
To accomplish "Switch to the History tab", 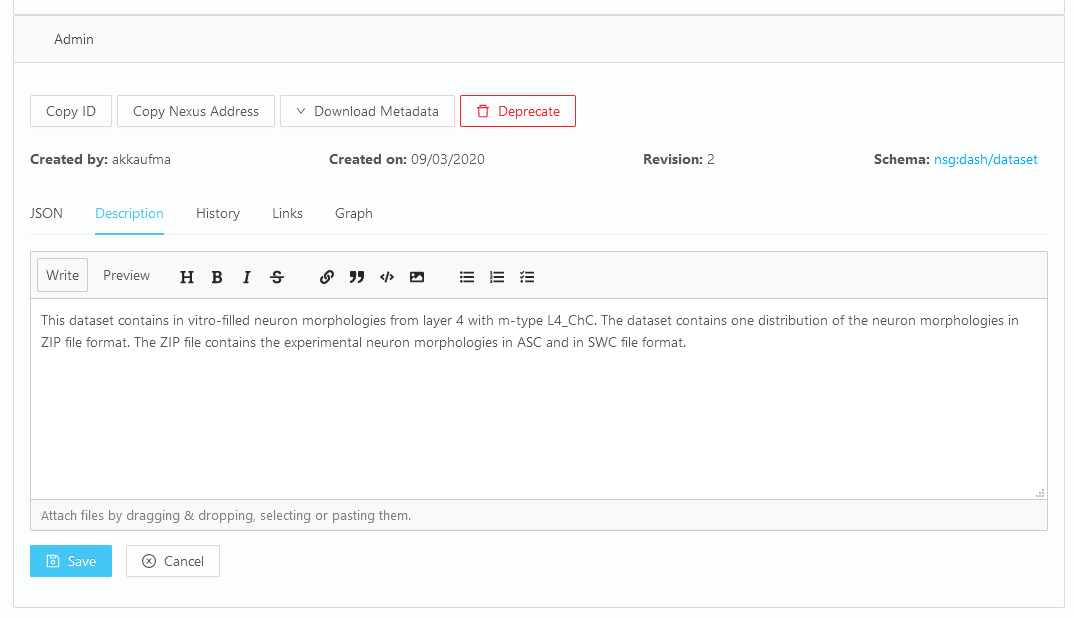I will click(218, 213).
